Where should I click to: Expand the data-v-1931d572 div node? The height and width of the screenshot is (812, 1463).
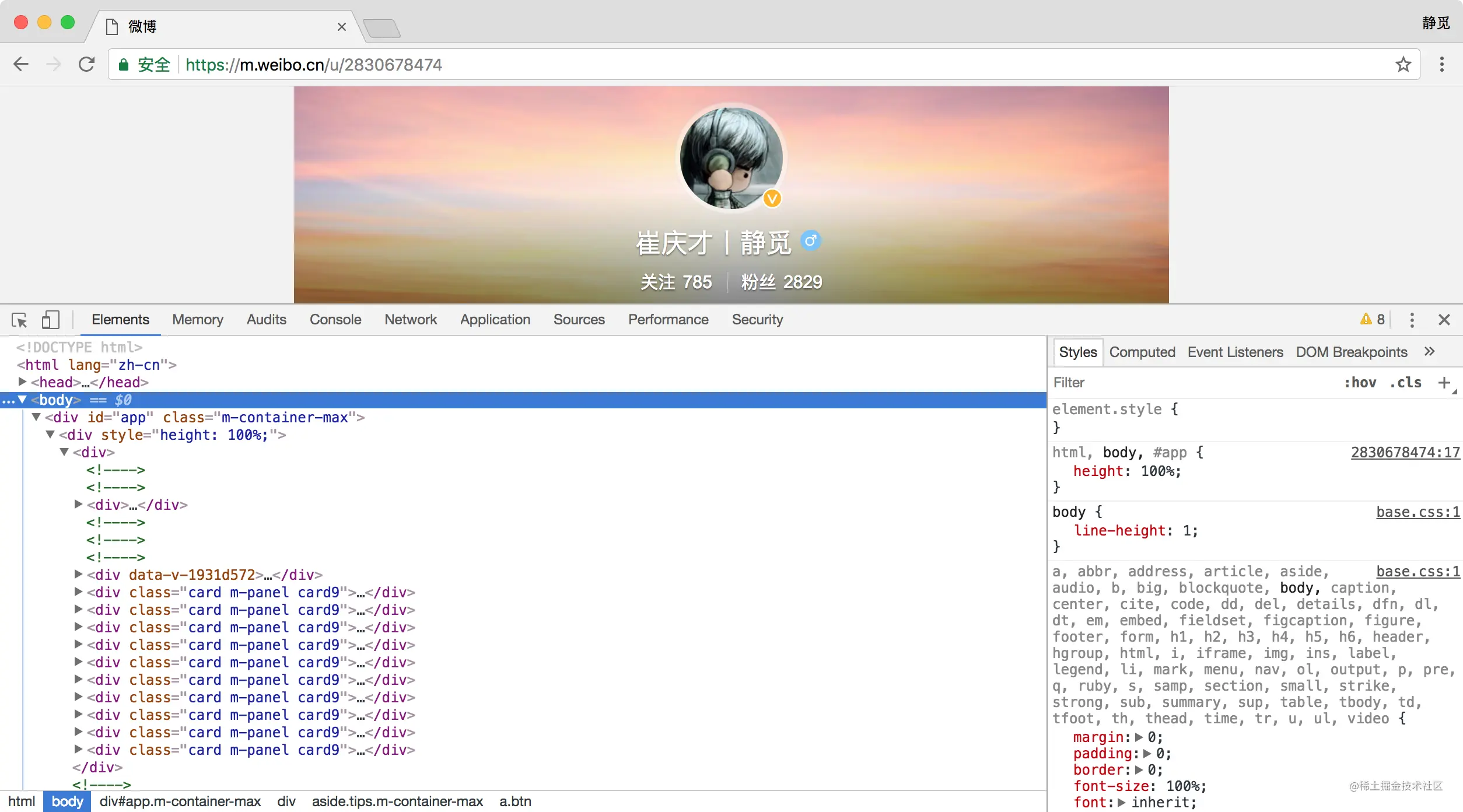[78, 574]
